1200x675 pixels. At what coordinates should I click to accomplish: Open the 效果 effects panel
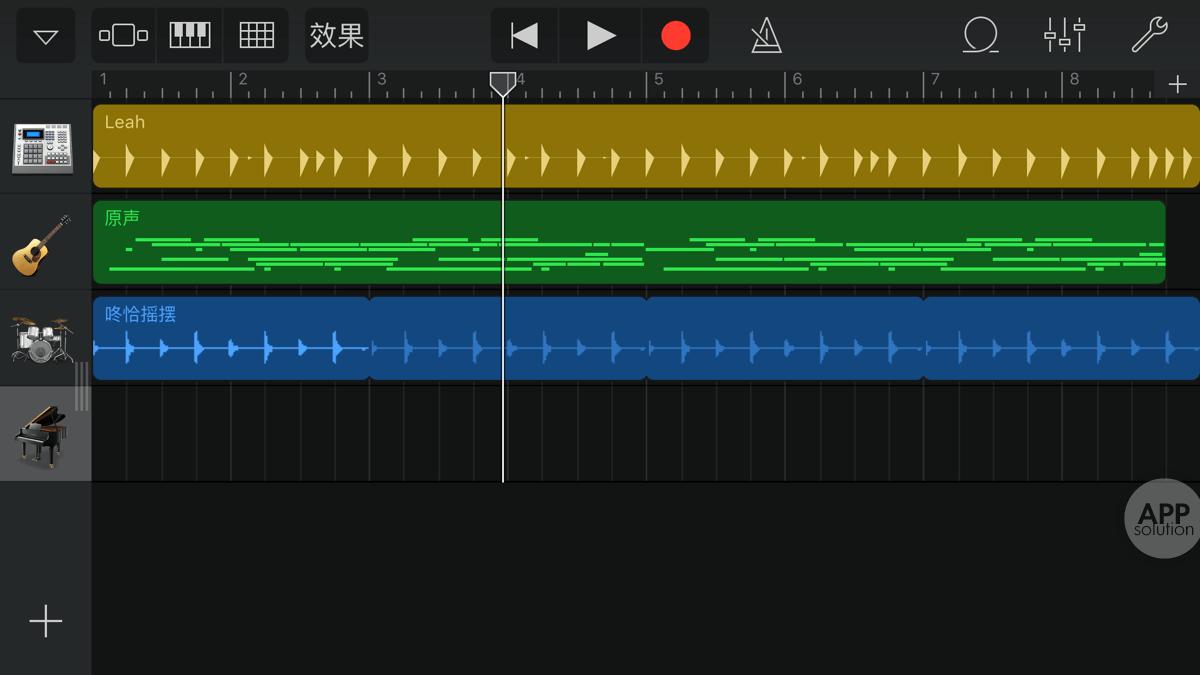point(337,36)
